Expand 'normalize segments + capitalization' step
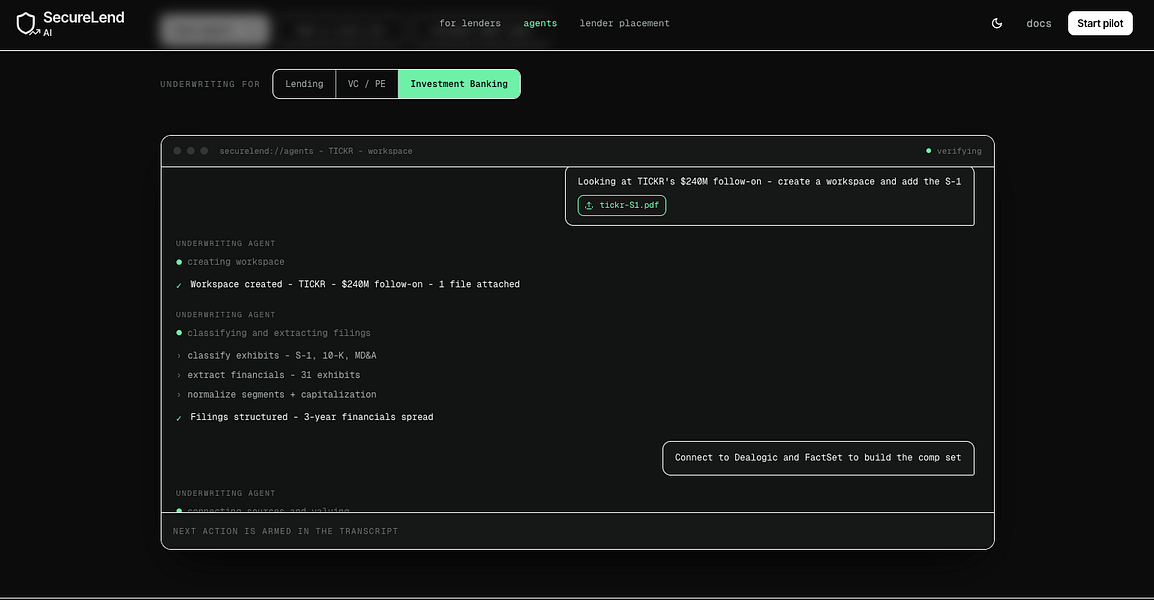This screenshot has width=1154, height=600. [x=276, y=395]
